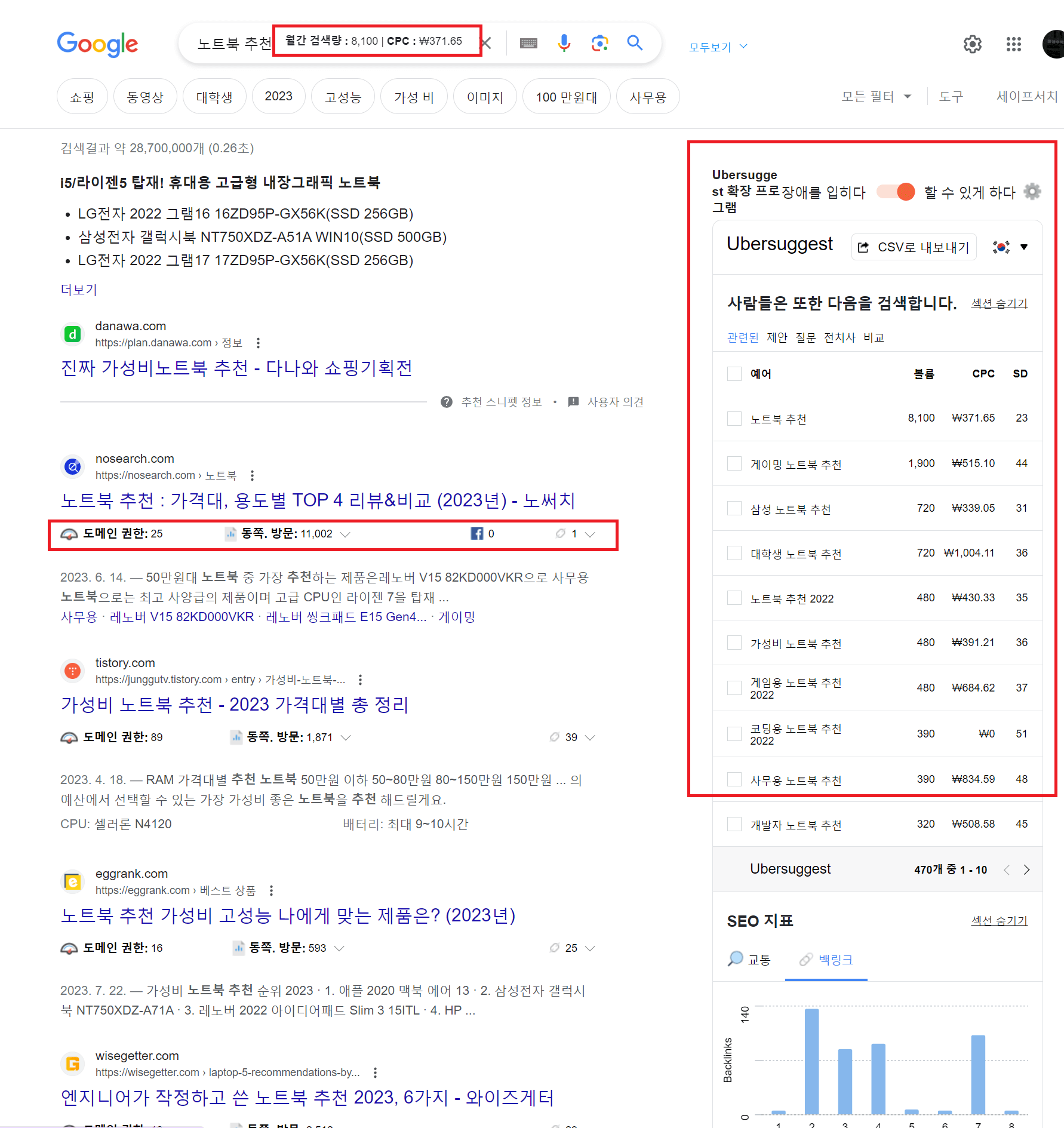Check the select-all keyword checkbox in header
Viewport: 1064px width, 1128px height.
coord(734,374)
